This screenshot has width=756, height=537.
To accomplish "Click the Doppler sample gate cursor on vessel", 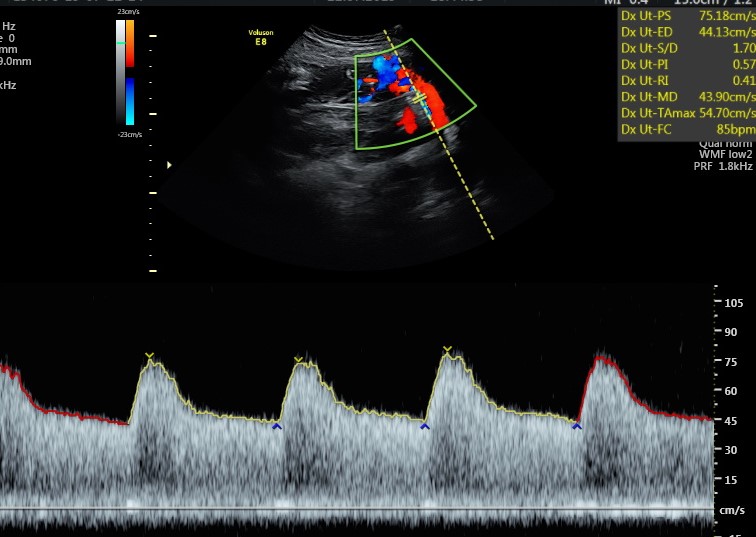I will [x=423, y=98].
